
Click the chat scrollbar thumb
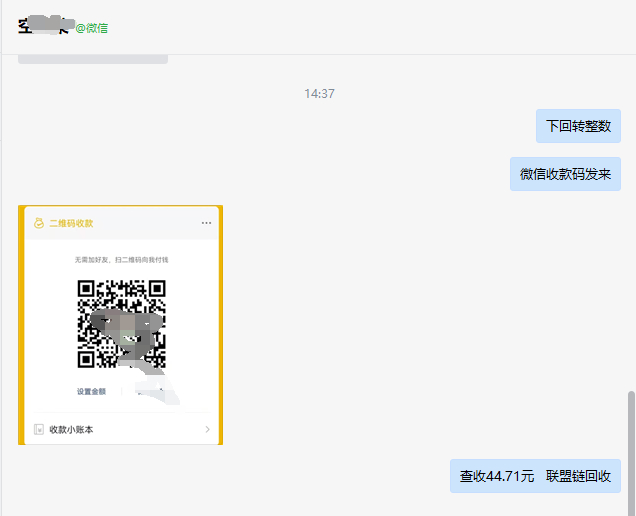pos(630,450)
